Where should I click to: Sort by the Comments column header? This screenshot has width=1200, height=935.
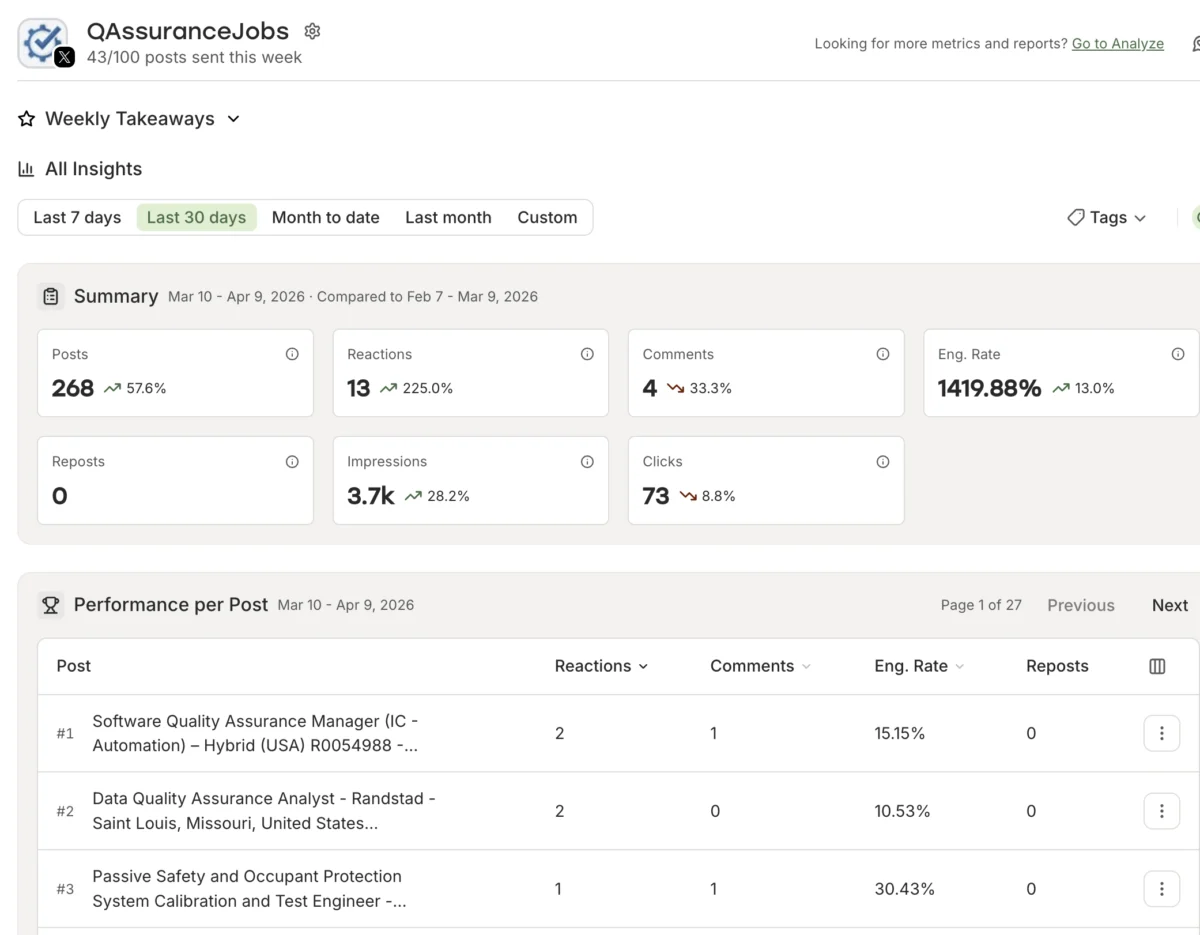(760, 666)
